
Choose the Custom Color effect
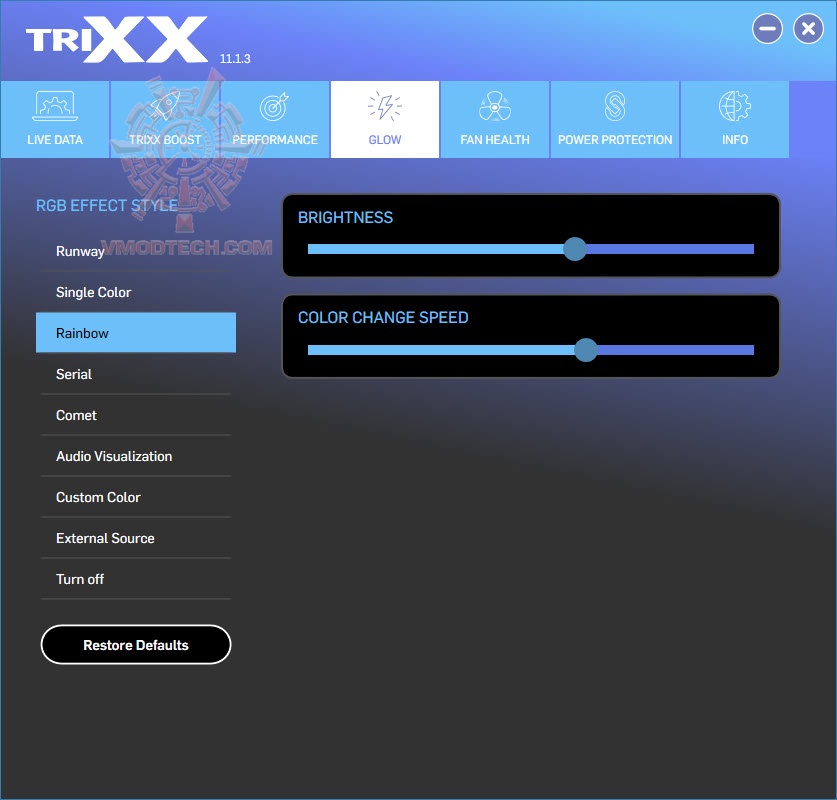pos(136,497)
